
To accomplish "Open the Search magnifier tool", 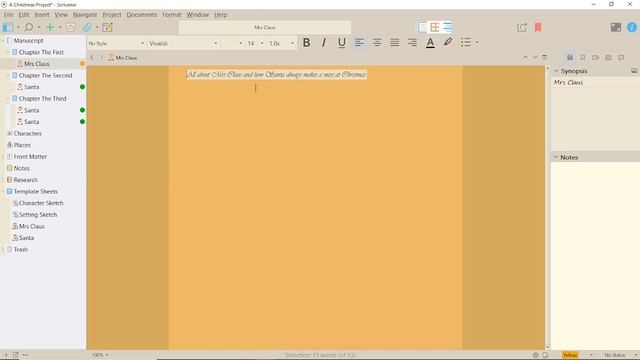I will pyautogui.click(x=29, y=27).
